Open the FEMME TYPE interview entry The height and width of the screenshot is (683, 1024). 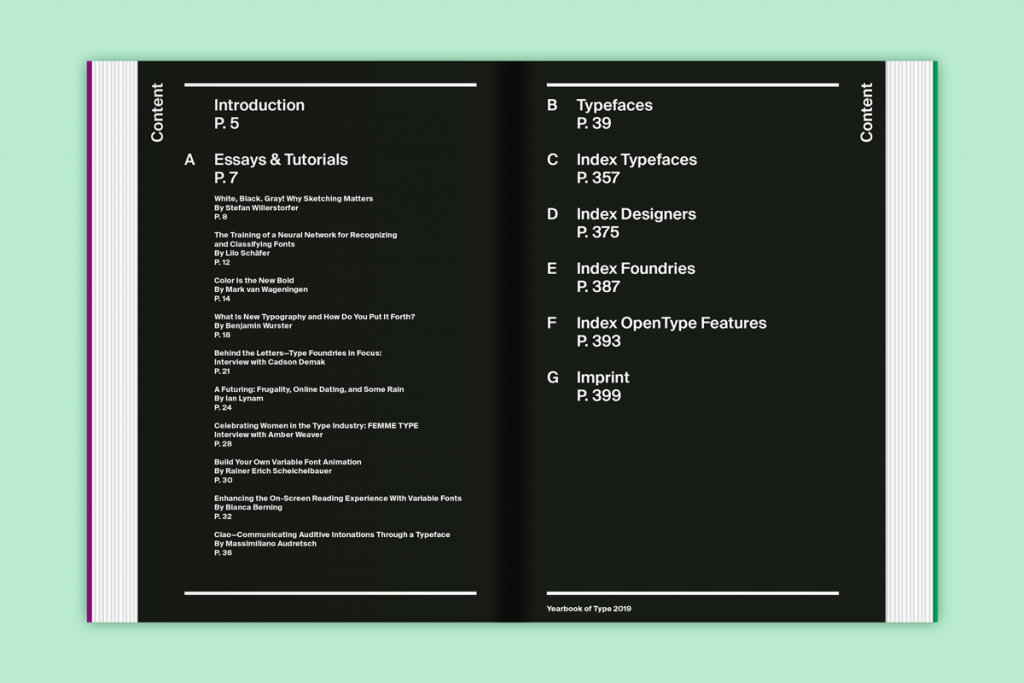(x=315, y=432)
